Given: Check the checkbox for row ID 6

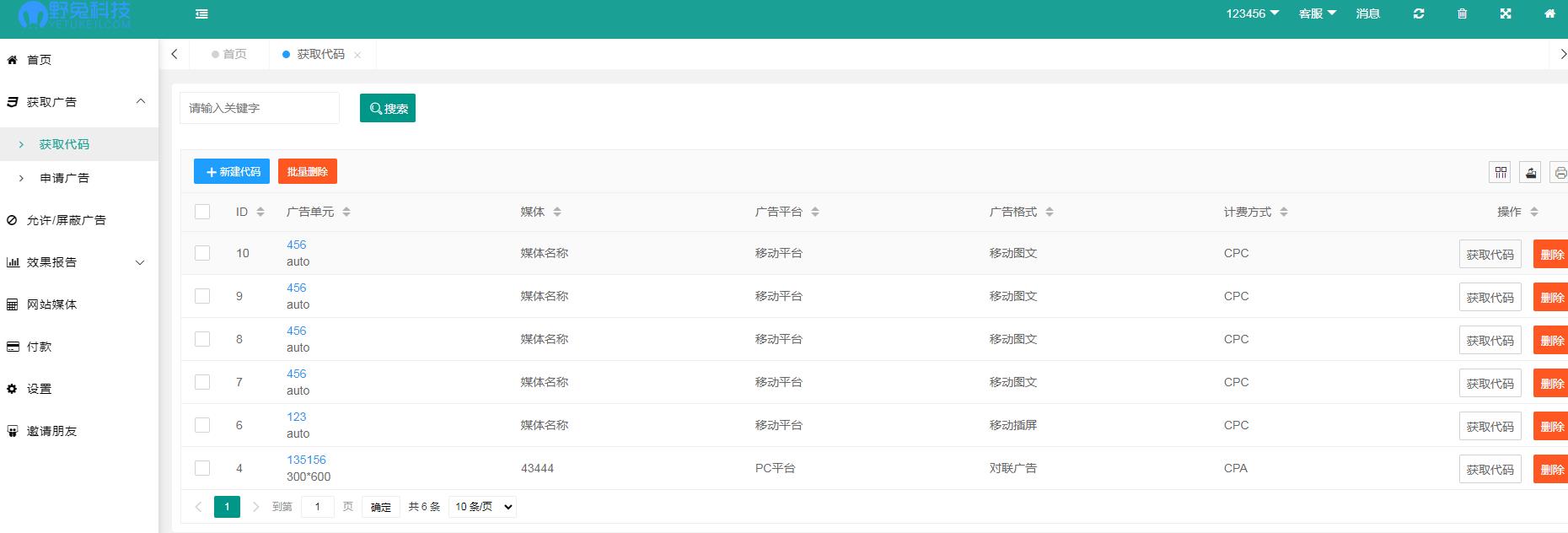Looking at the screenshot, I should pos(202,425).
